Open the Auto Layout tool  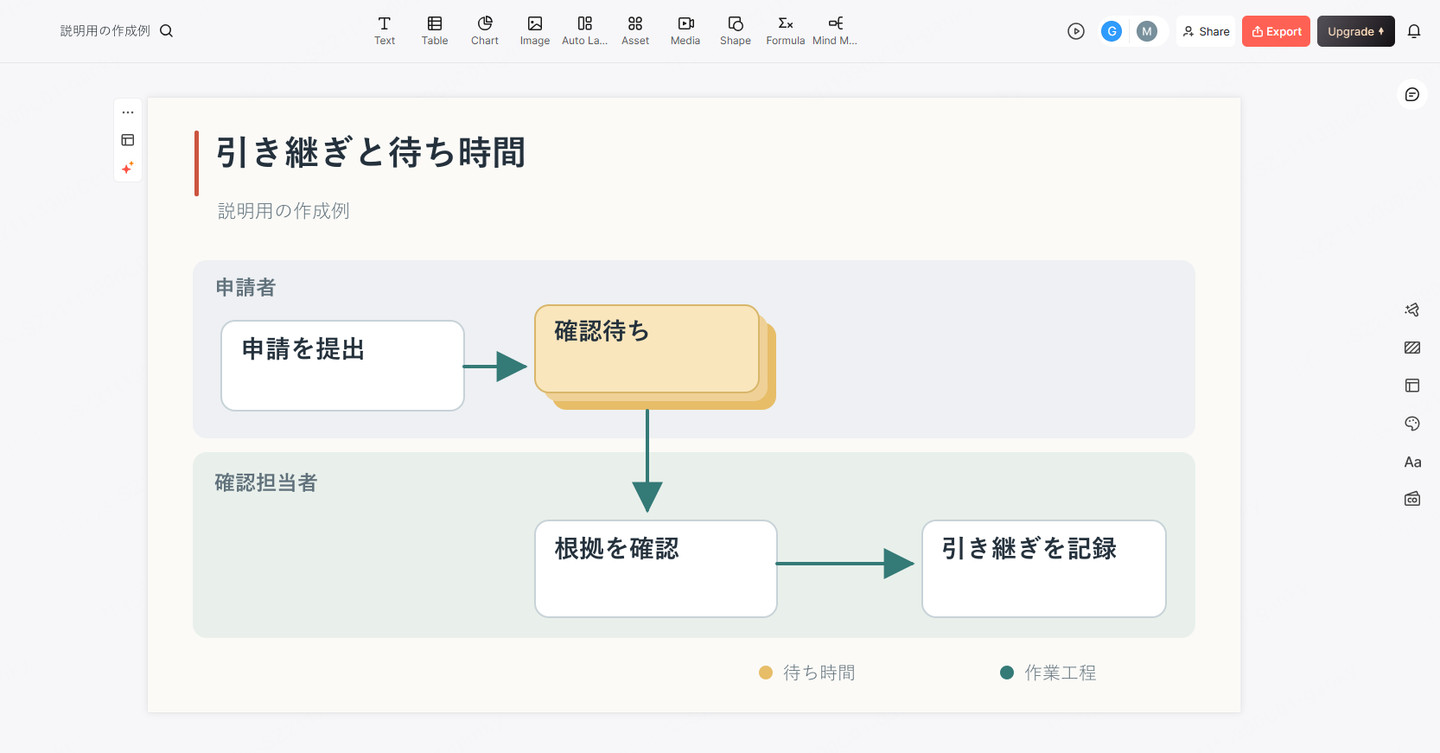[585, 30]
